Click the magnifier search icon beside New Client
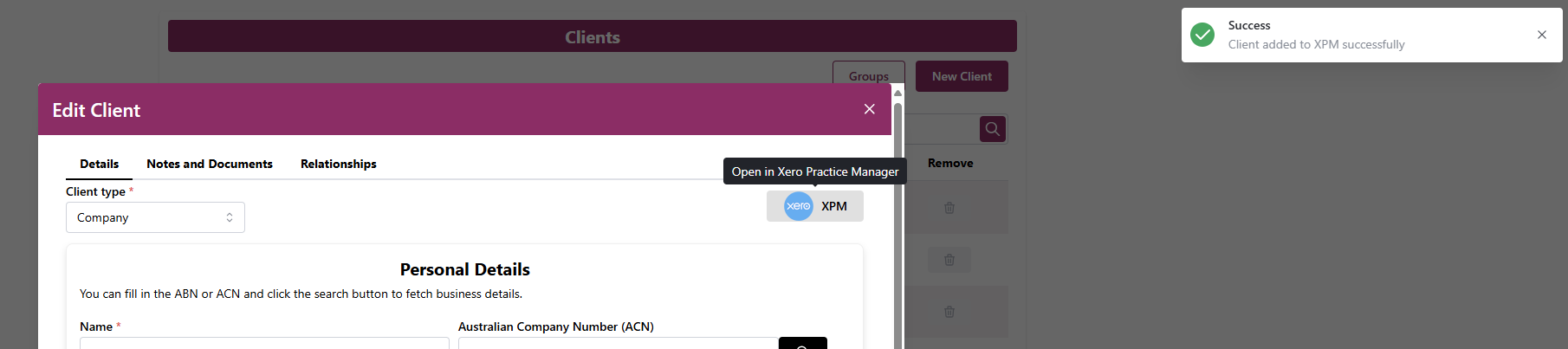This screenshot has height=349, width=1568. [x=992, y=129]
